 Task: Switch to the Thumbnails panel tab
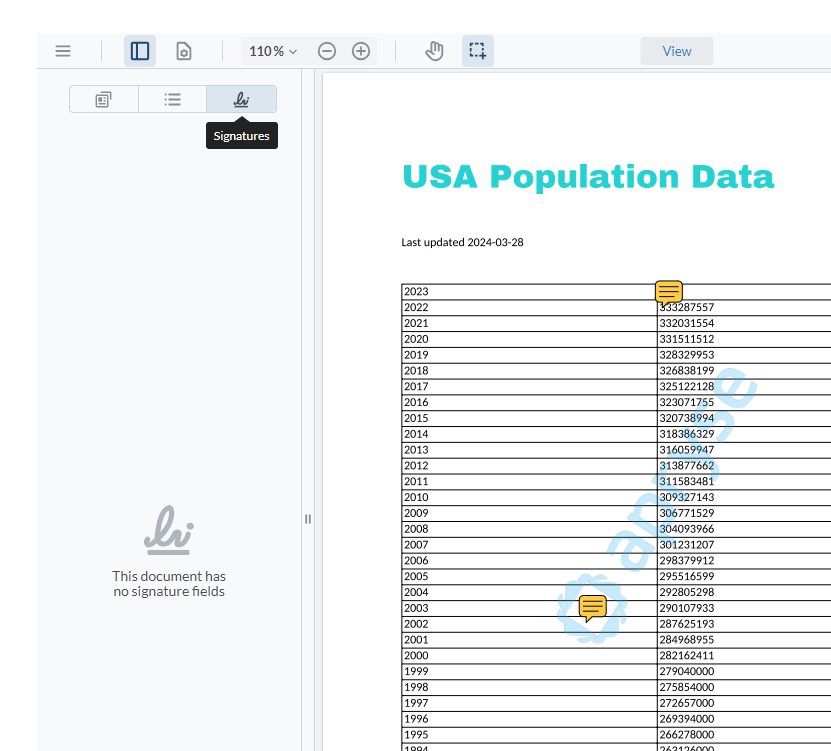coord(103,99)
